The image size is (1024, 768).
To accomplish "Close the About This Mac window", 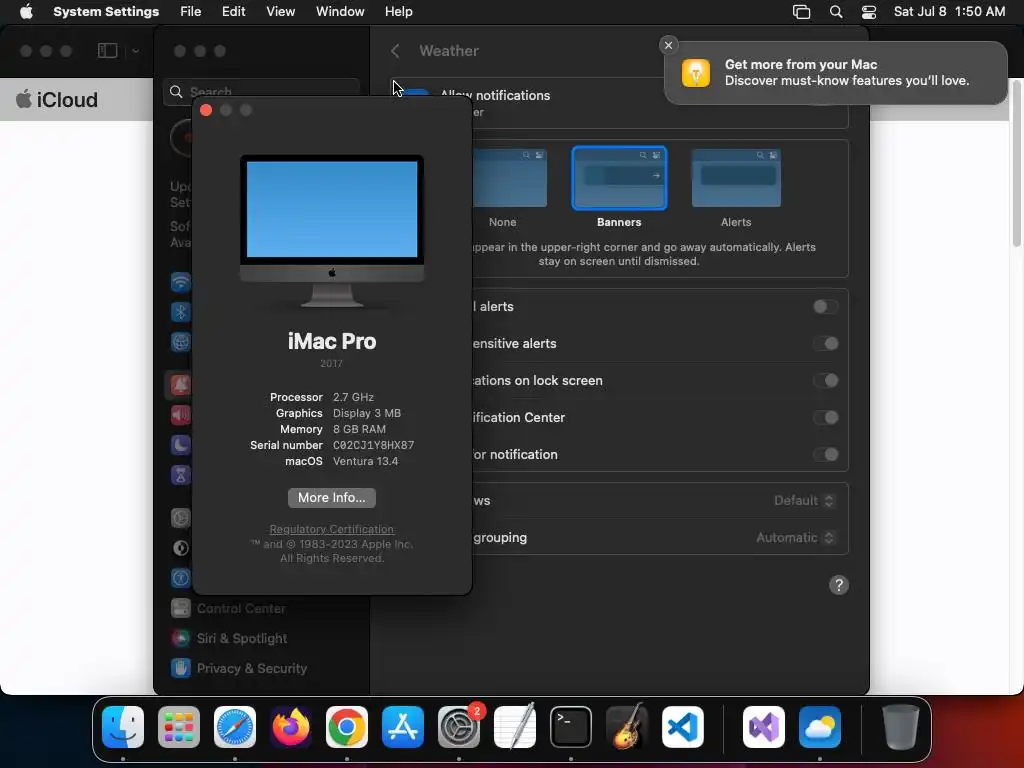I will click(206, 110).
